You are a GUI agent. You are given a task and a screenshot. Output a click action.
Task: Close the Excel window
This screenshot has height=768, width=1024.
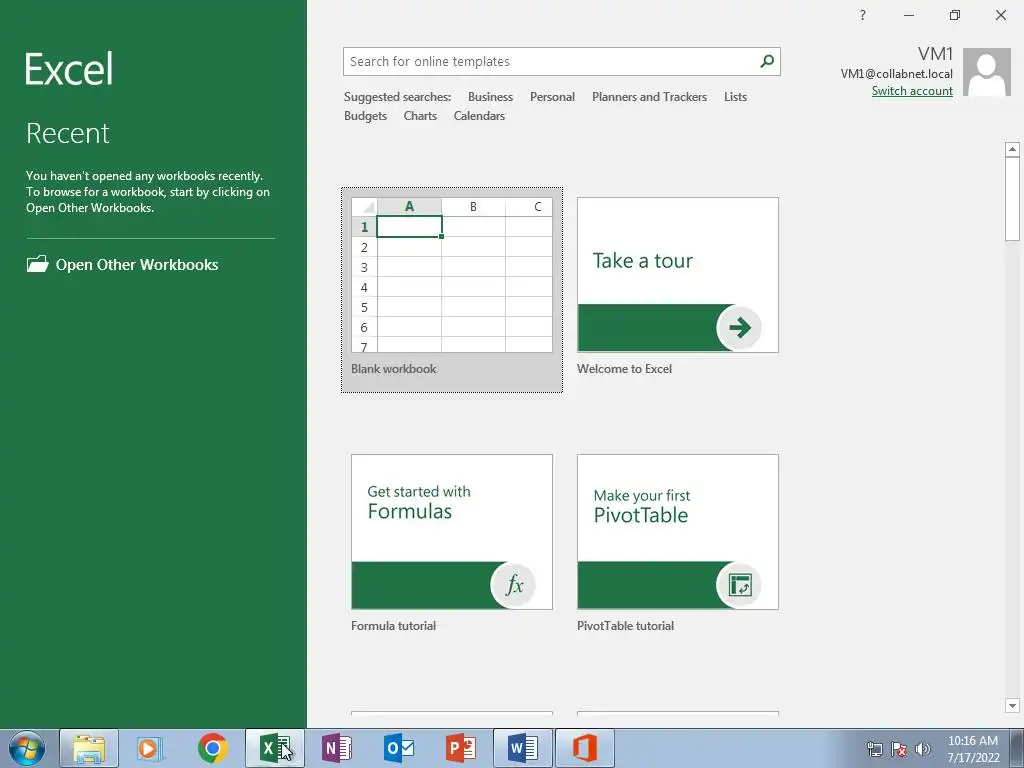(1000, 15)
